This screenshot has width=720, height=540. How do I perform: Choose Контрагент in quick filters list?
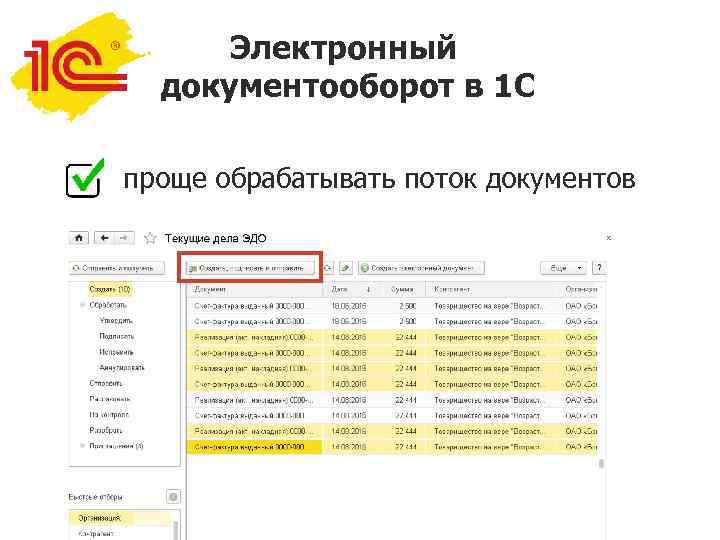(120, 534)
